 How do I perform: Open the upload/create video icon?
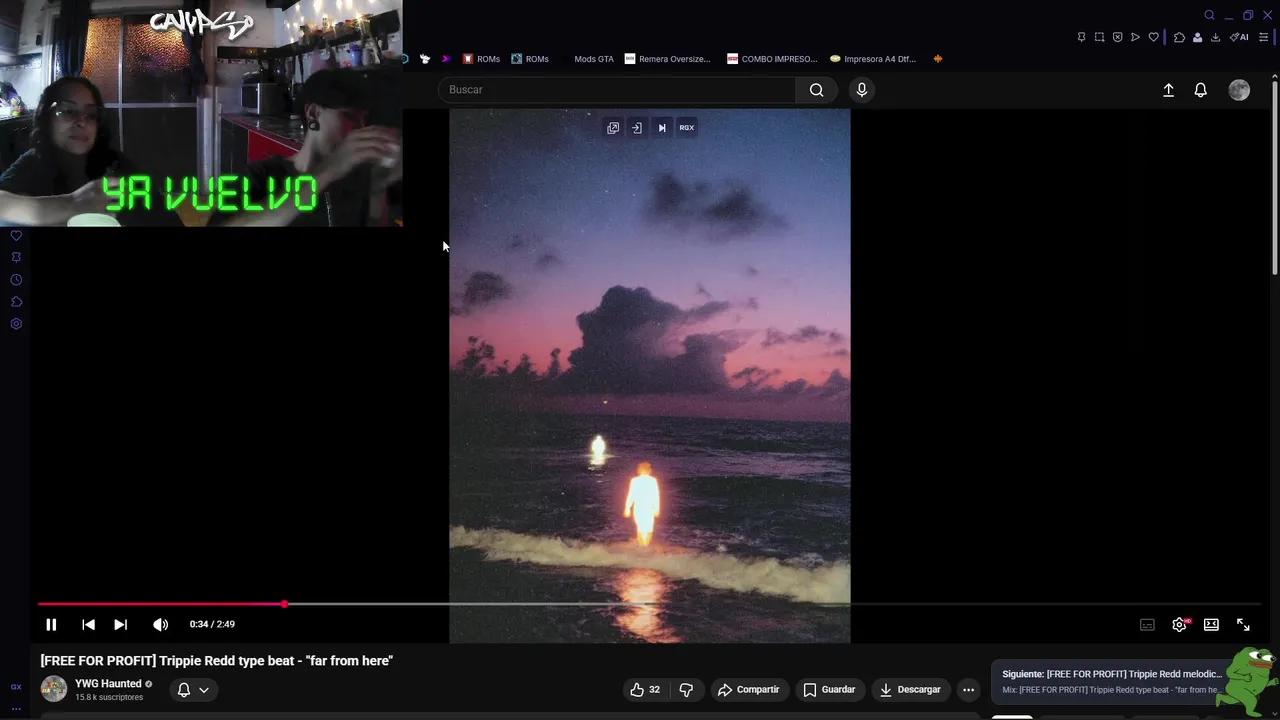click(x=1168, y=90)
